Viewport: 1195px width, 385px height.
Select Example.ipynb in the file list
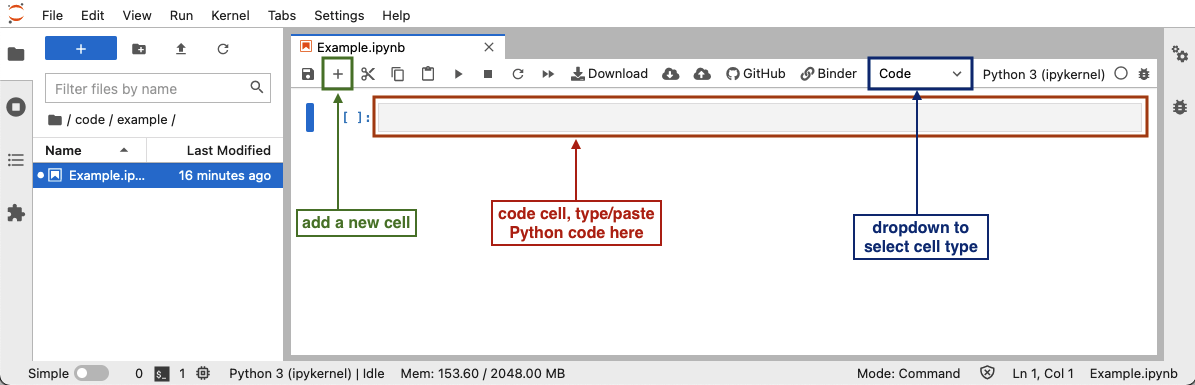(158, 175)
